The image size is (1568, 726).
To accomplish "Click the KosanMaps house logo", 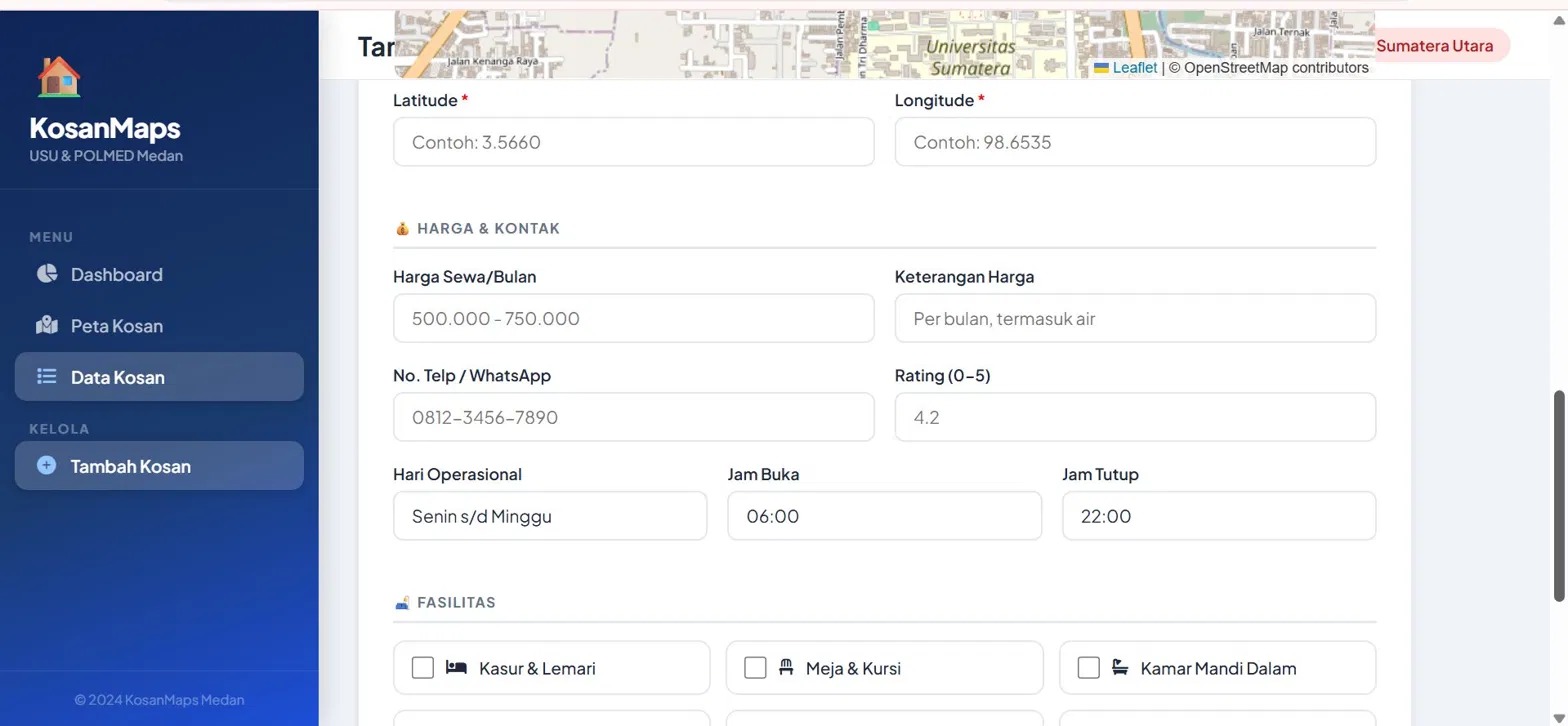I will (58, 77).
